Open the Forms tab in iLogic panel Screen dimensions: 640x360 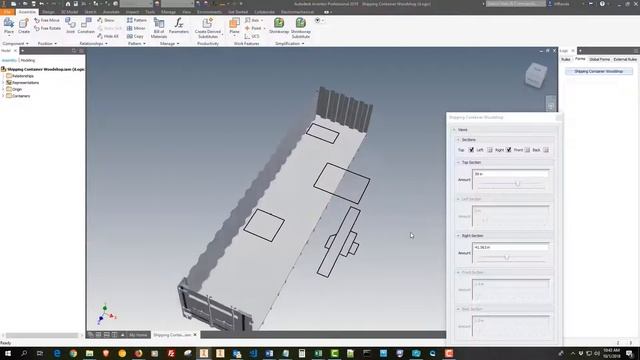coord(580,59)
